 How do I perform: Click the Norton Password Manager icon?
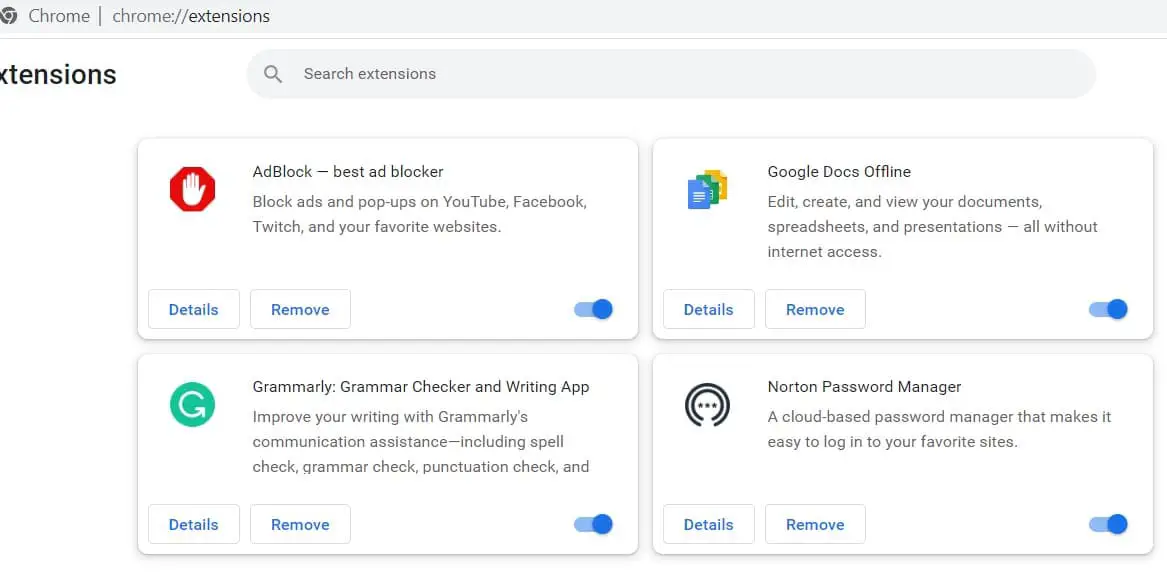click(x=707, y=404)
